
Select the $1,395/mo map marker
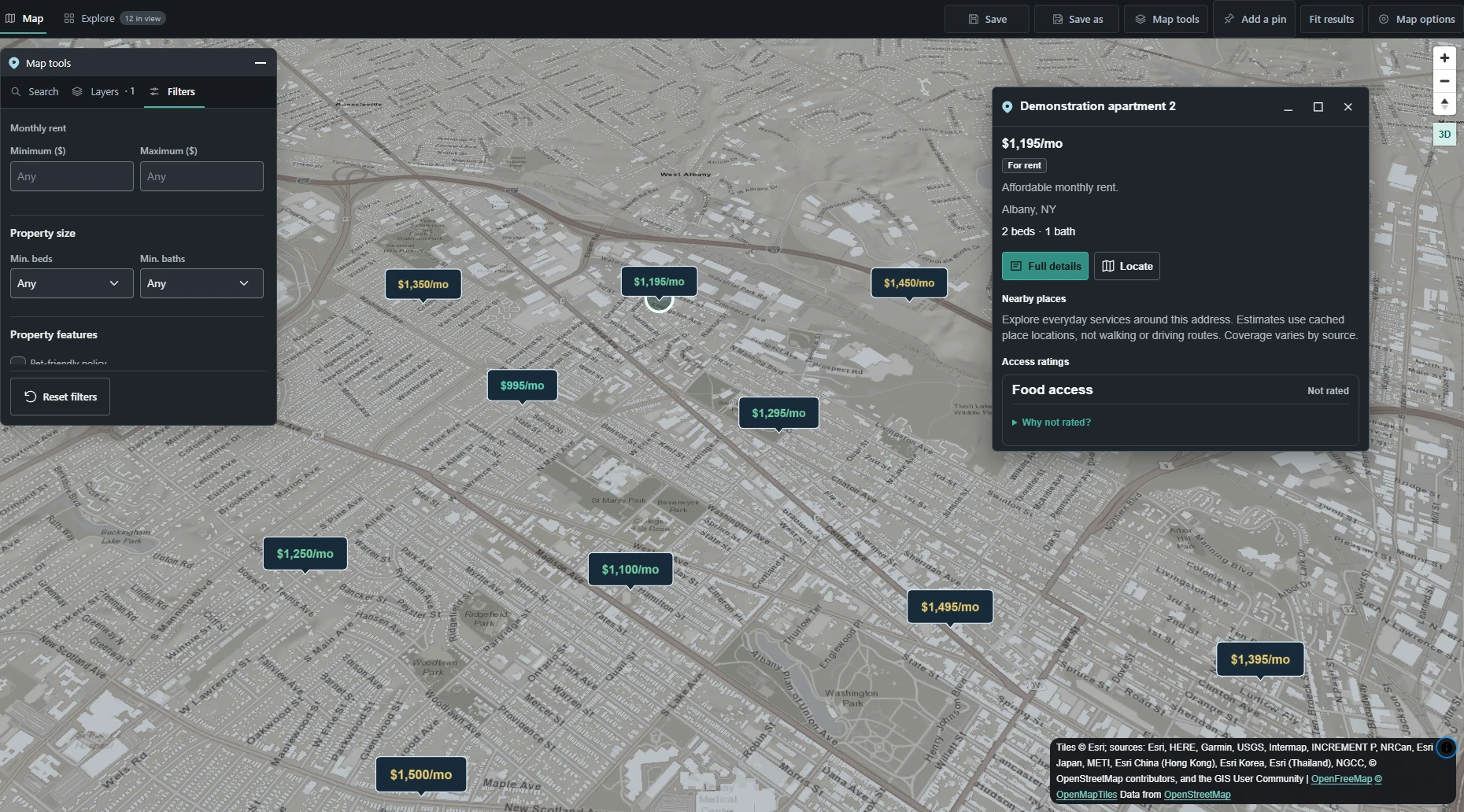point(1260,659)
